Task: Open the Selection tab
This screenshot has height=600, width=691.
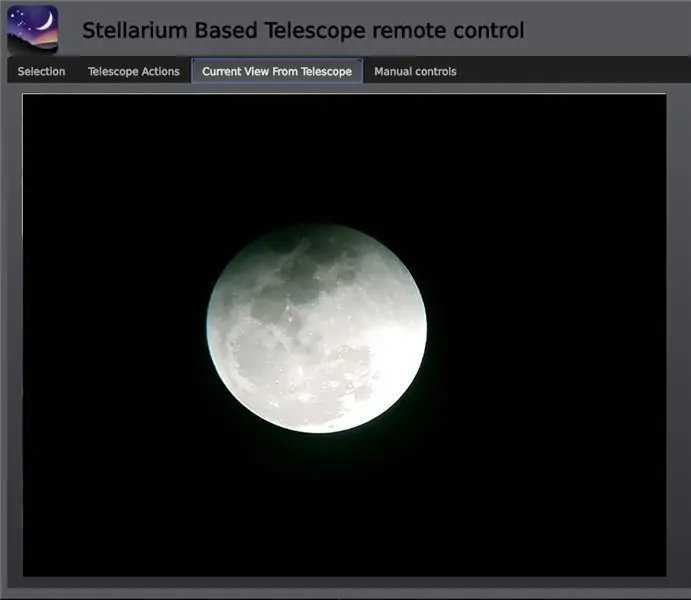Action: pyautogui.click(x=41, y=71)
